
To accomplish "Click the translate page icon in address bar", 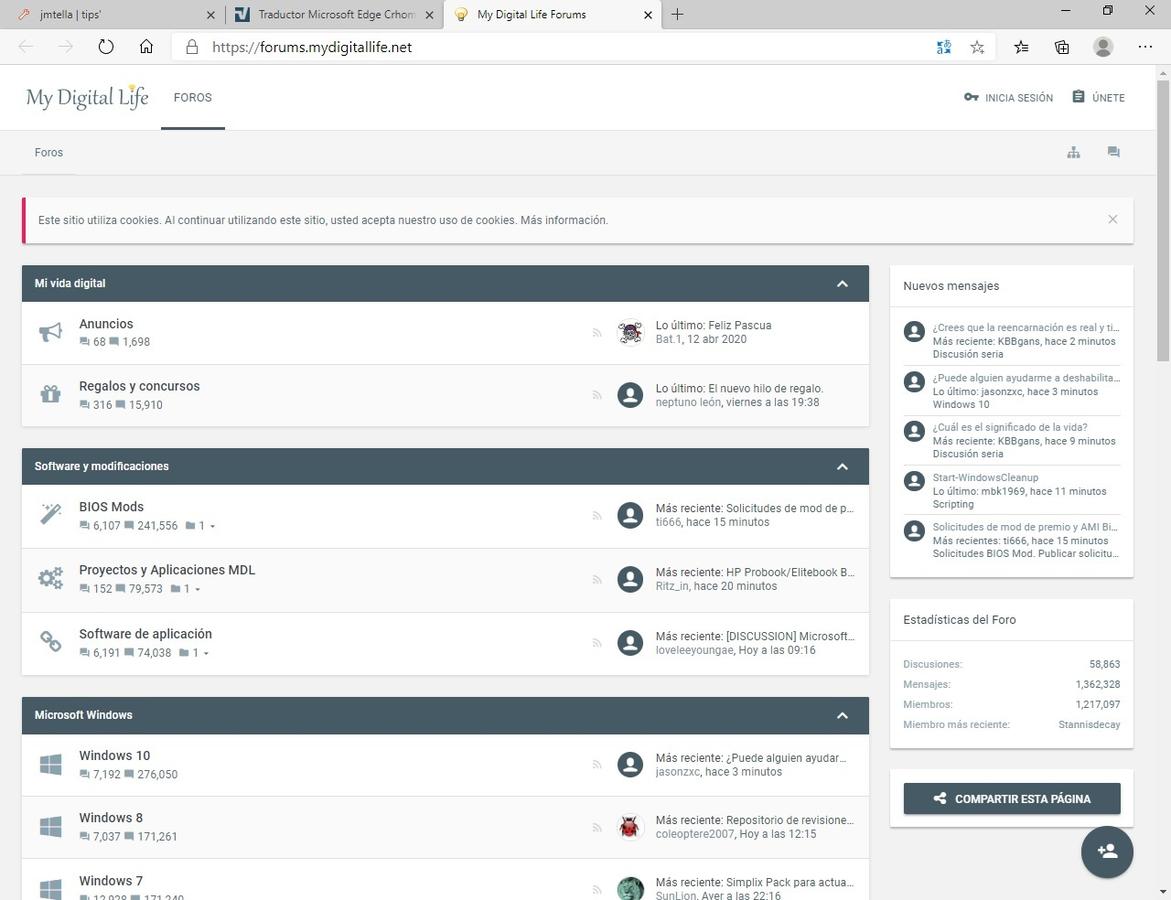I will (944, 47).
